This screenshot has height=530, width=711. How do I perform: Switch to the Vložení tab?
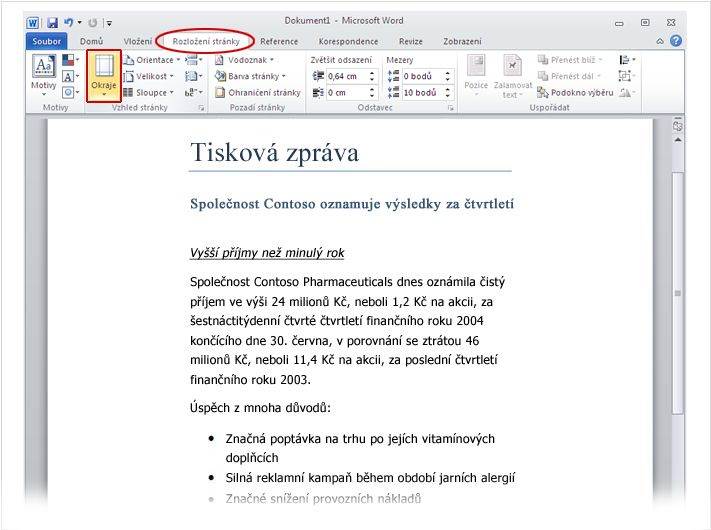click(x=137, y=41)
